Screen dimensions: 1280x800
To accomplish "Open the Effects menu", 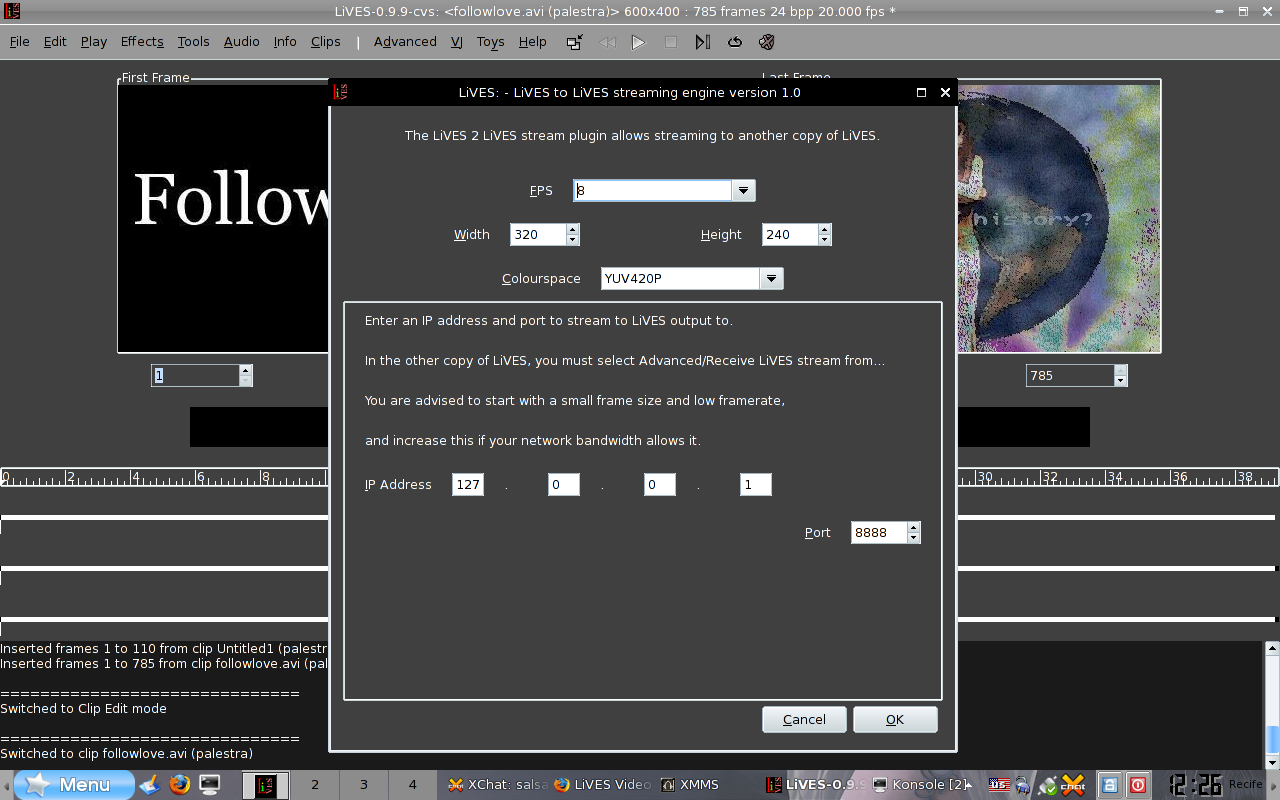I will [142, 42].
